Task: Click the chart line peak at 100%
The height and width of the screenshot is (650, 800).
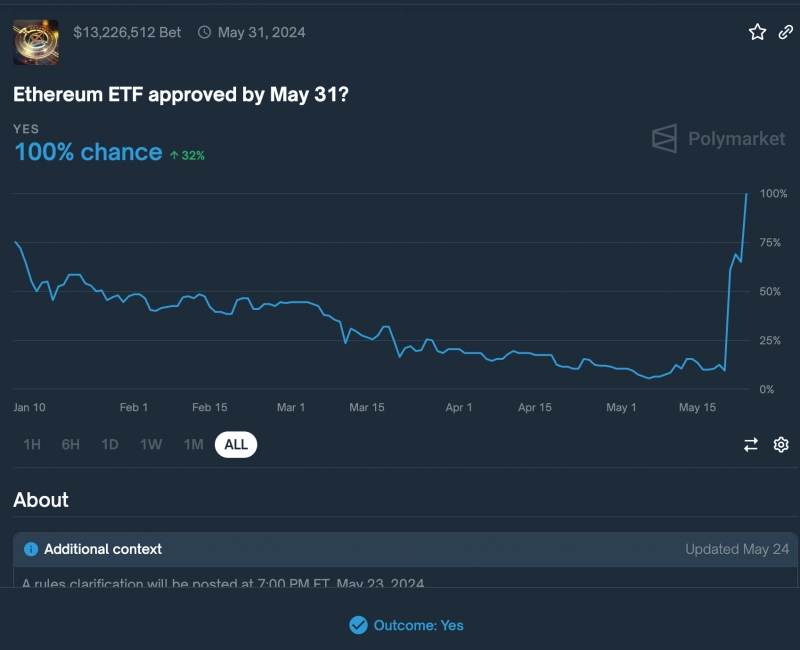Action: click(x=746, y=194)
